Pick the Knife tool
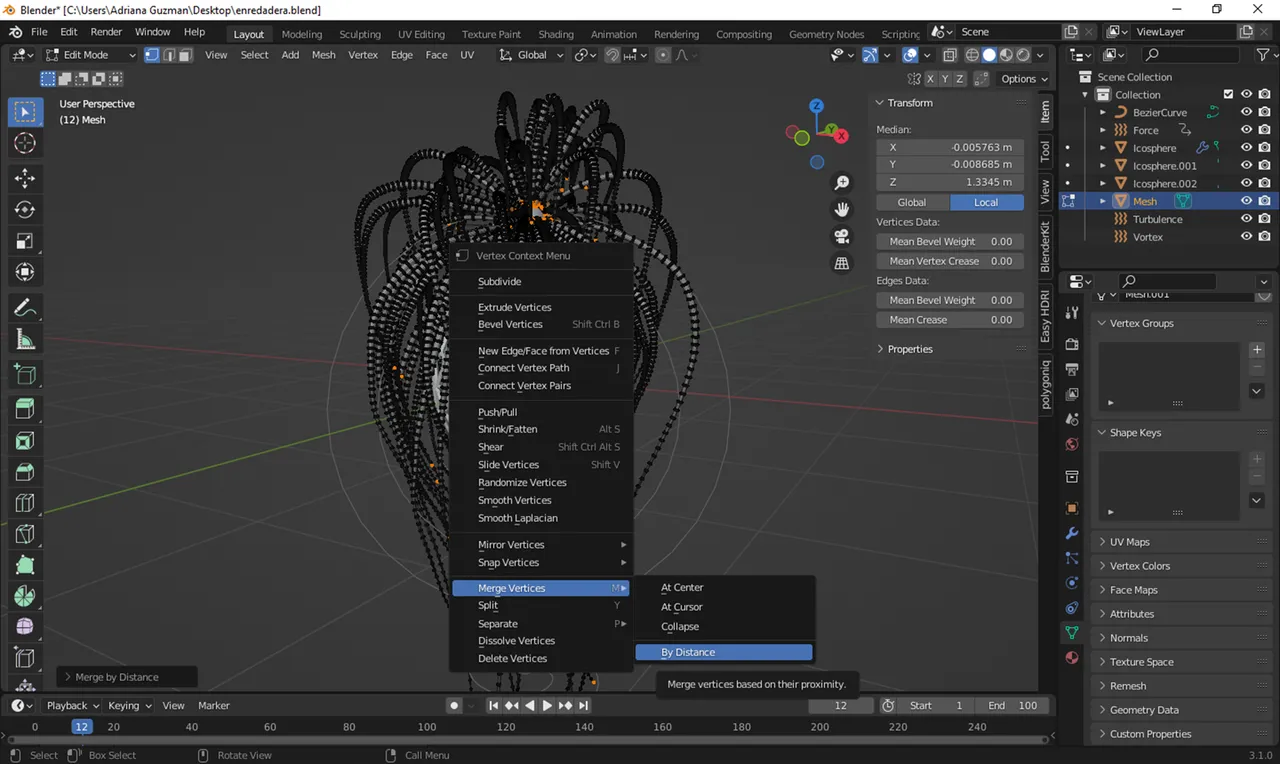1280x764 pixels. click(25, 534)
